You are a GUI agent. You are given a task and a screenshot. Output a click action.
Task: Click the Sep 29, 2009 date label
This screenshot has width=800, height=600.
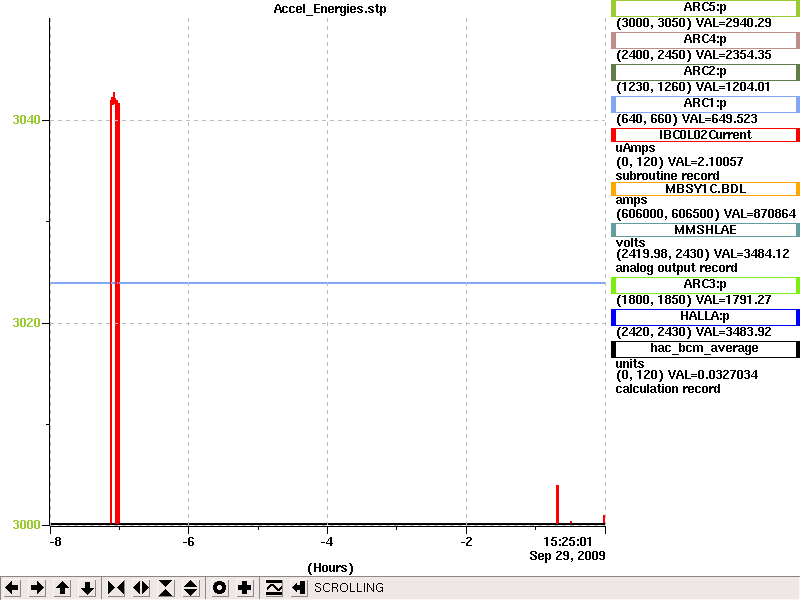567,556
